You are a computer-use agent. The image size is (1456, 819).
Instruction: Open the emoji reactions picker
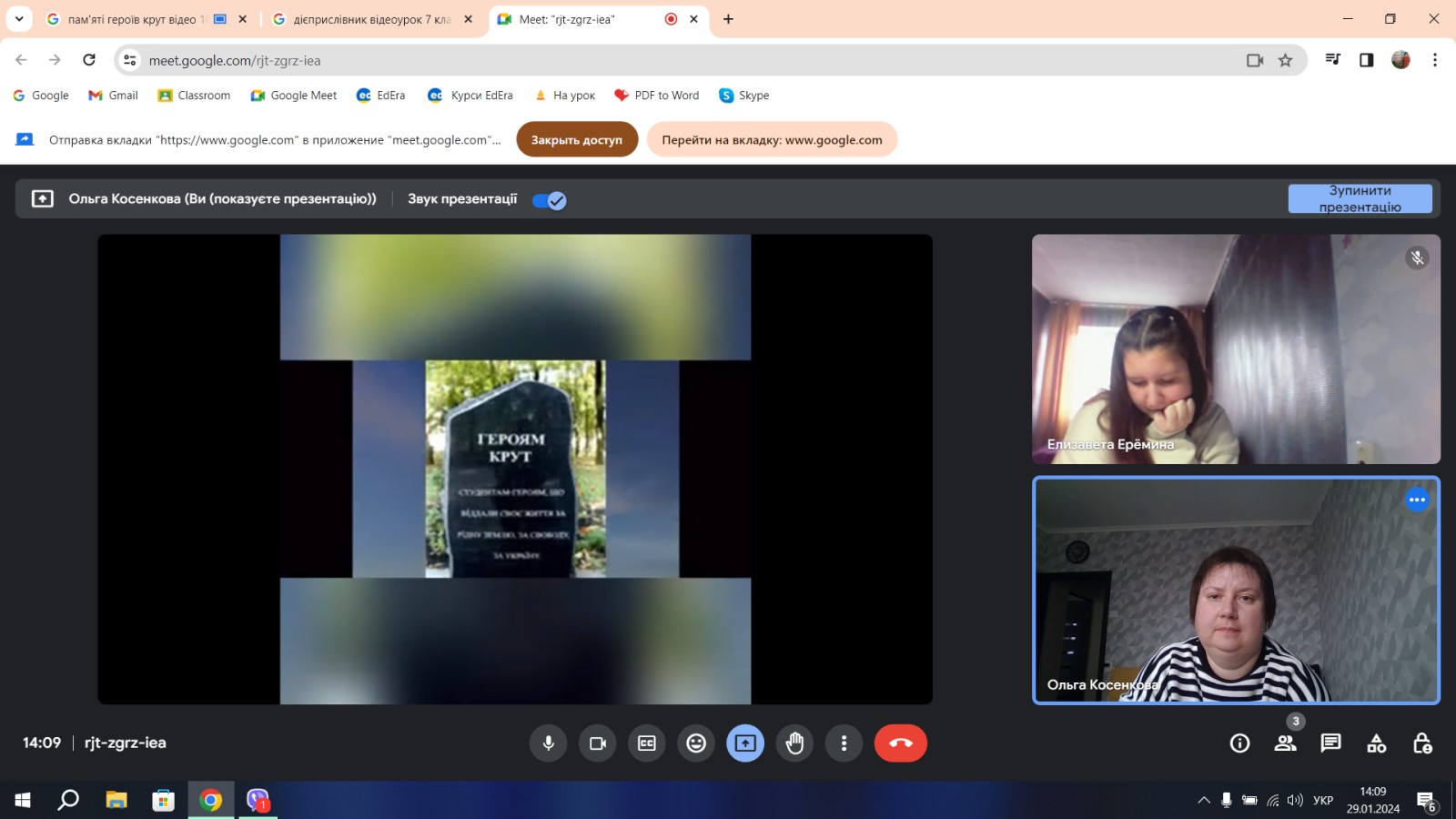click(x=696, y=743)
